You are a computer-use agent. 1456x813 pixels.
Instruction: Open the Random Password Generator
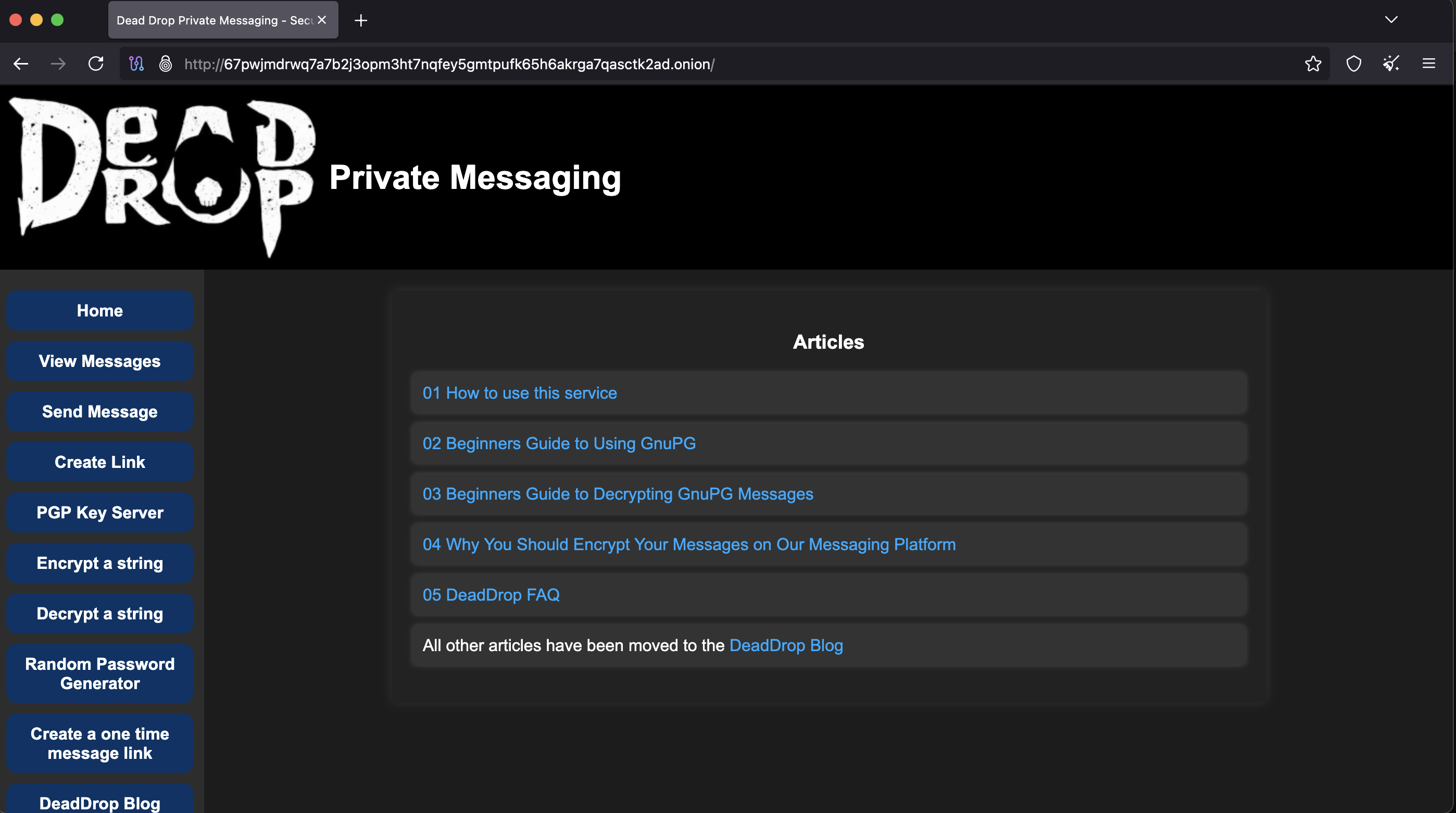coord(99,674)
